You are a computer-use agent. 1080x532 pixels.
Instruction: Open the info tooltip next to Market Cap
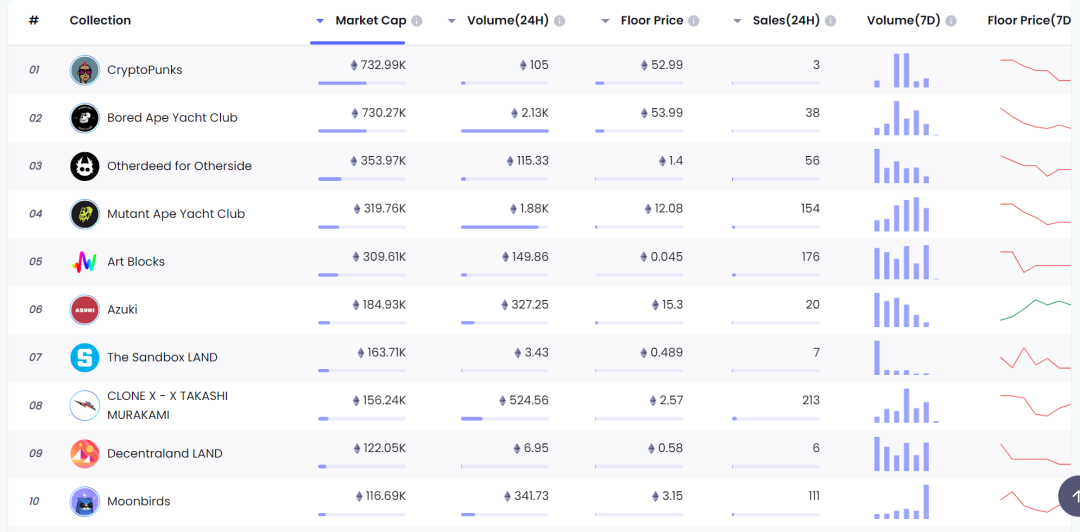click(x=417, y=21)
